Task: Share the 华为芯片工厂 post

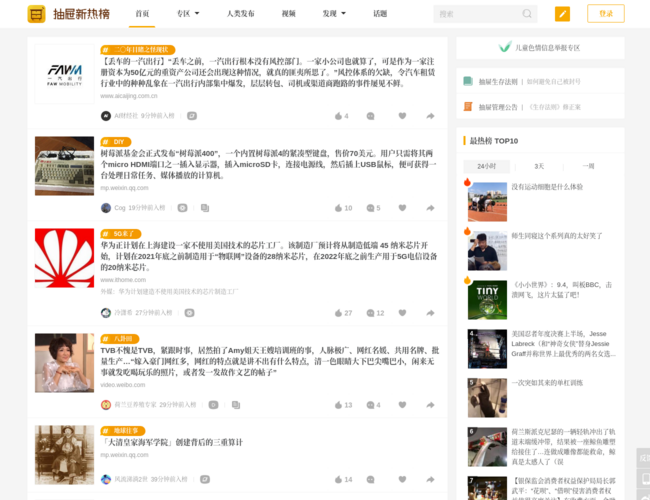Action: (x=430, y=313)
